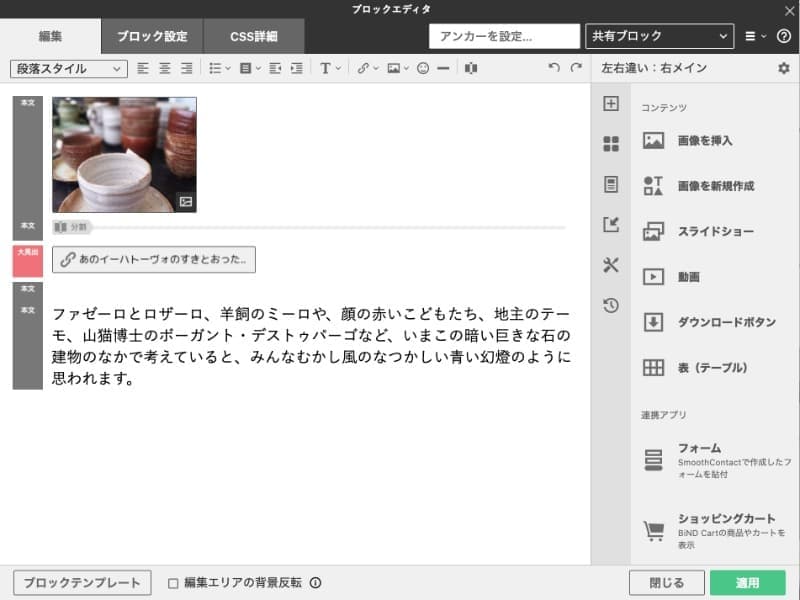The height and width of the screenshot is (600, 800).
Task: Open numbered list style dropdown
Action: coord(250,68)
